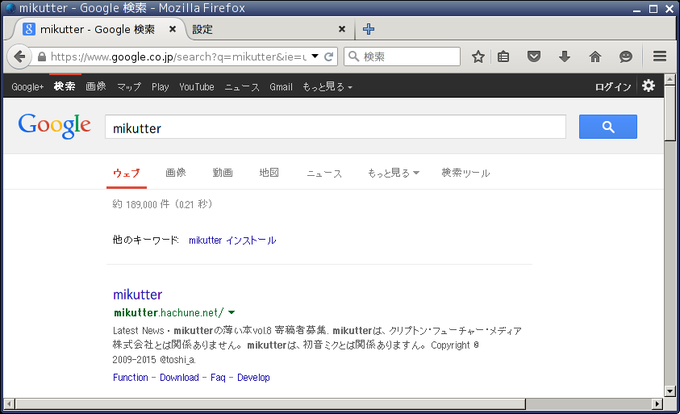The width and height of the screenshot is (680, 414).
Task: Open 検索ツール options
Action: [x=466, y=173]
